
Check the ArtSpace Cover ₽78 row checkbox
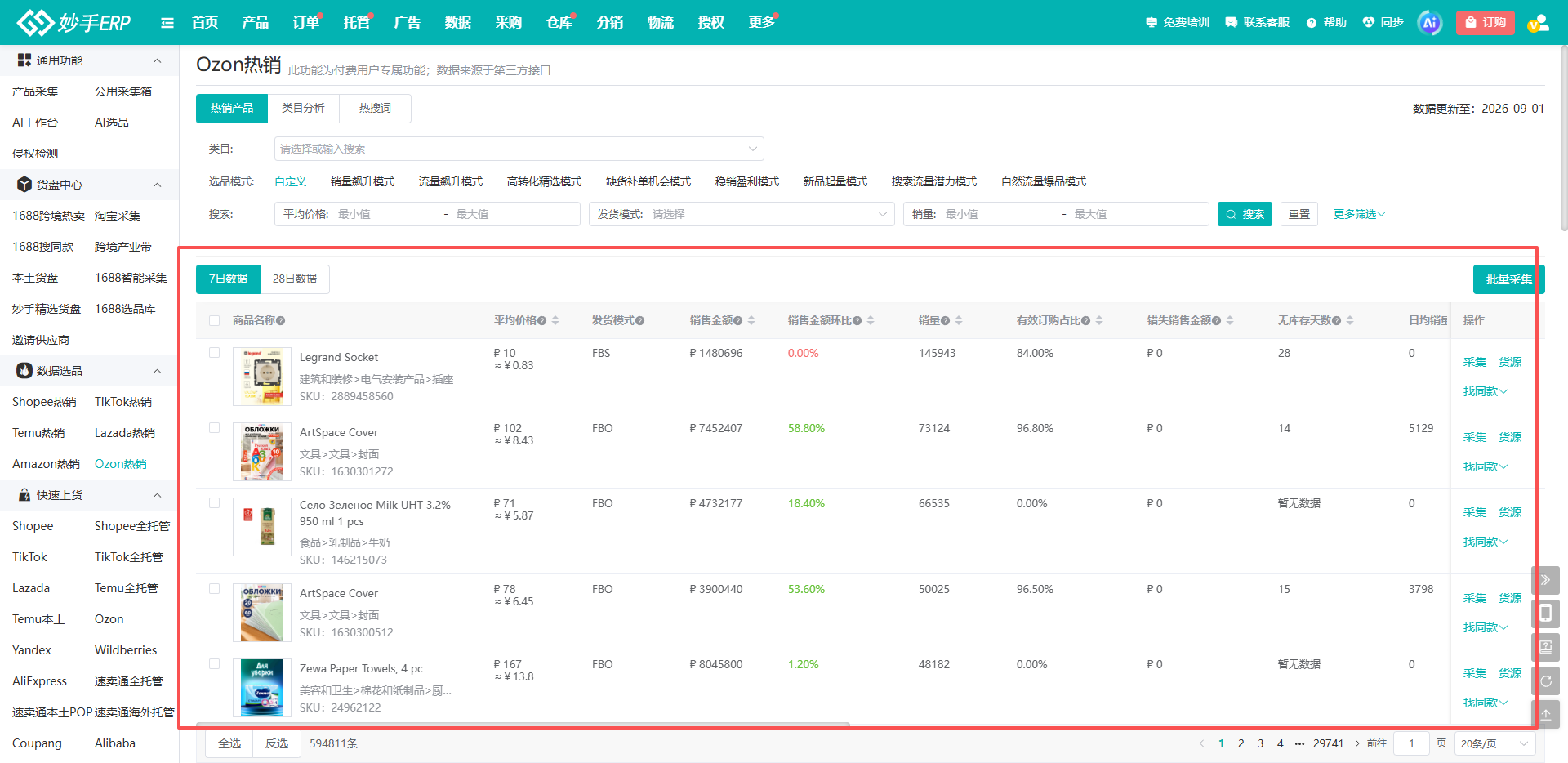pyautogui.click(x=214, y=589)
